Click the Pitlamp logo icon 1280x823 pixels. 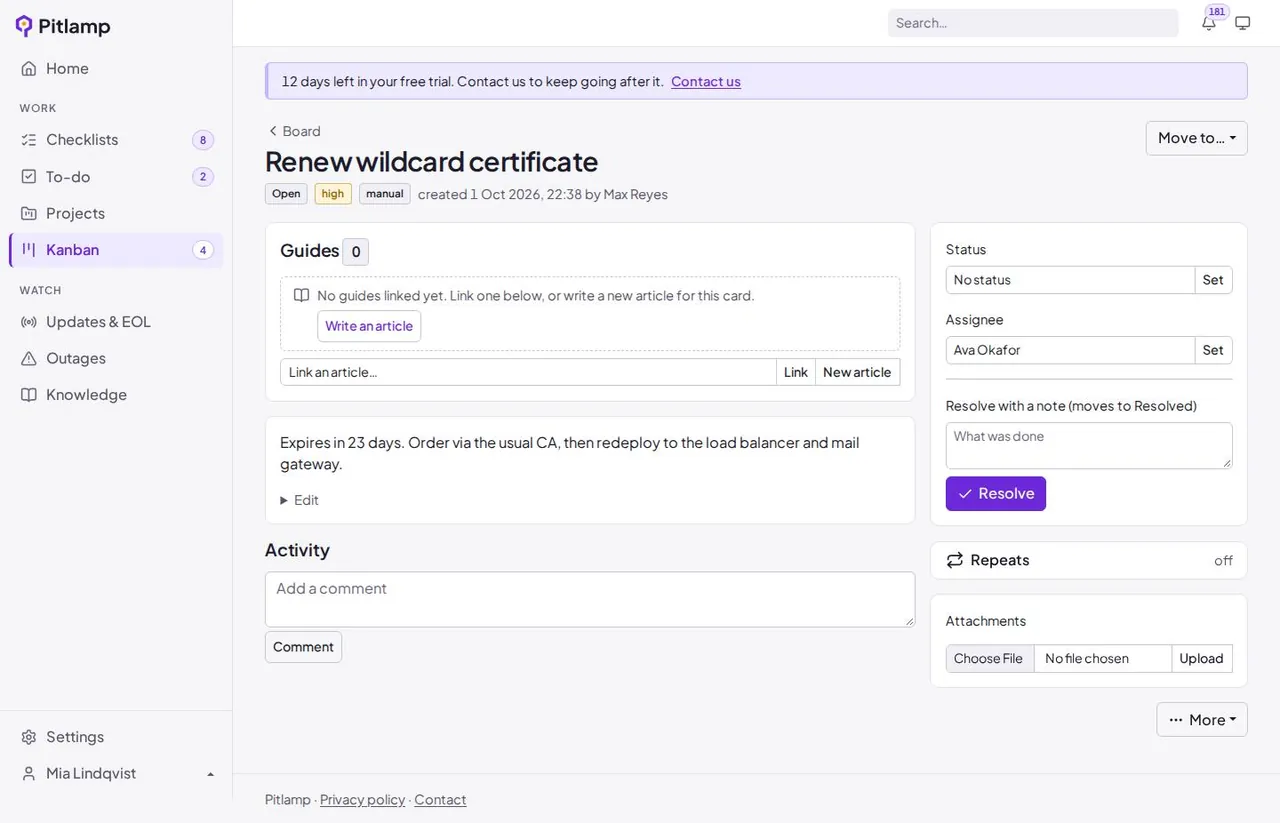24,26
